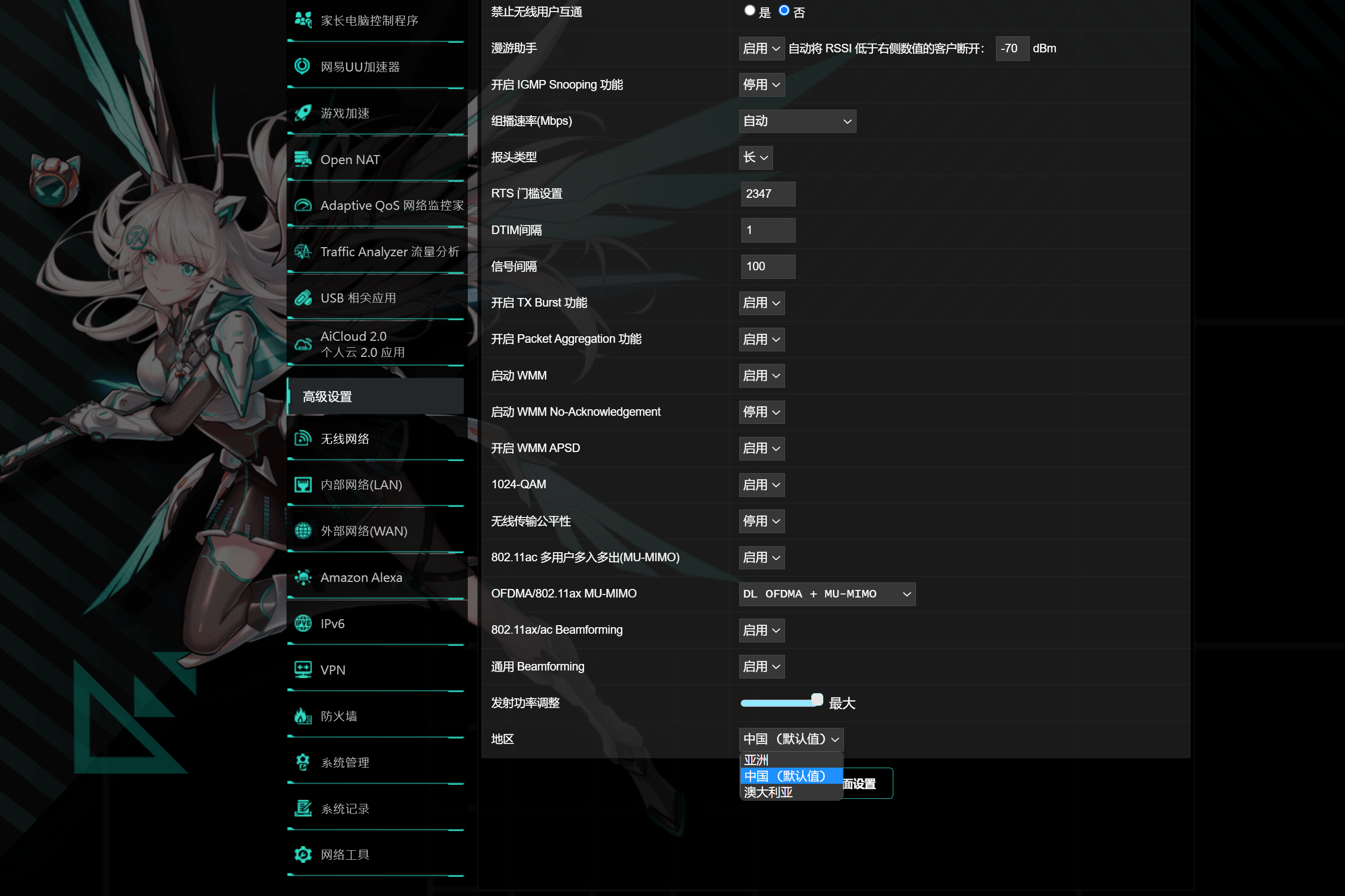Screen dimensions: 1345x896
Task: Open the 外部网络(WAN) menu item
Action: click(x=375, y=531)
